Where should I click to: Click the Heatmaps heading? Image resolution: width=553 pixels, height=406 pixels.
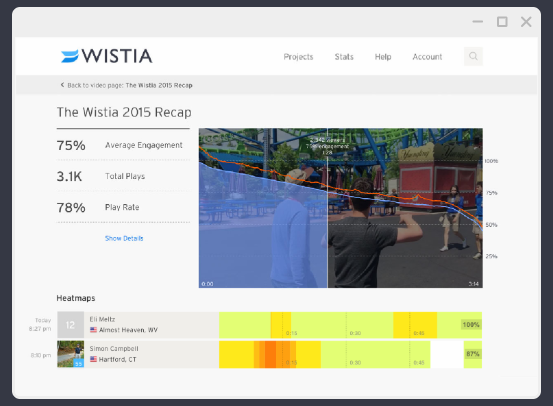click(76, 298)
